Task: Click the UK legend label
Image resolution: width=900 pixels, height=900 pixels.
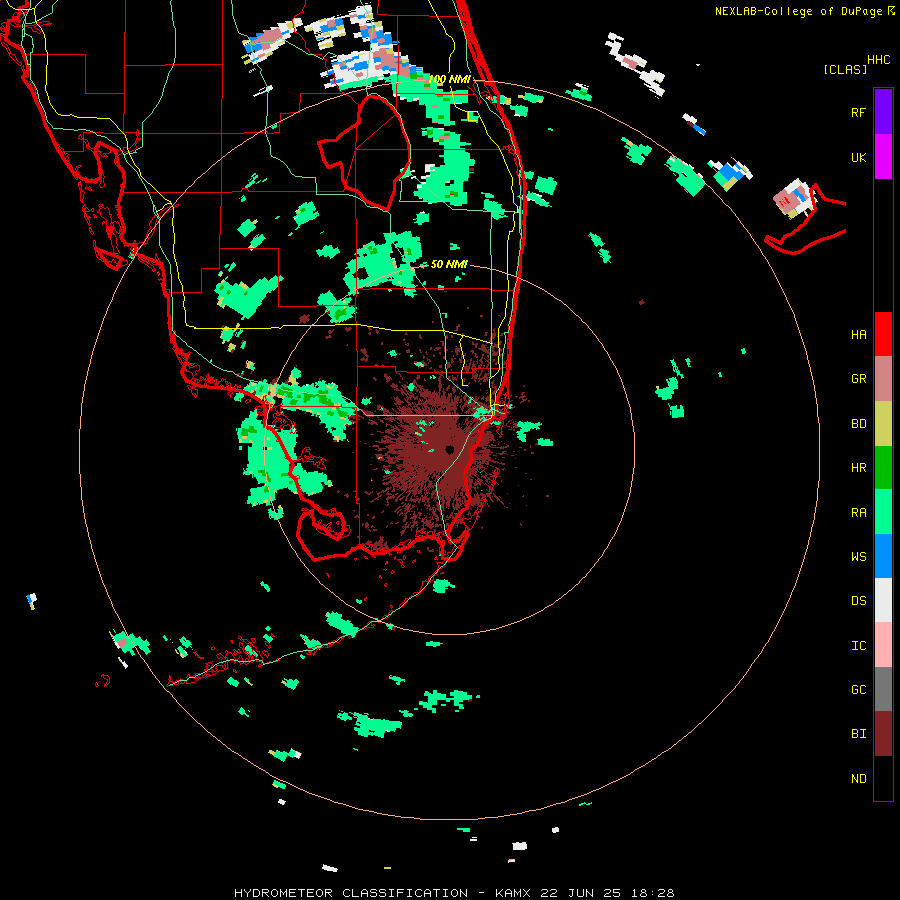Action: click(858, 157)
